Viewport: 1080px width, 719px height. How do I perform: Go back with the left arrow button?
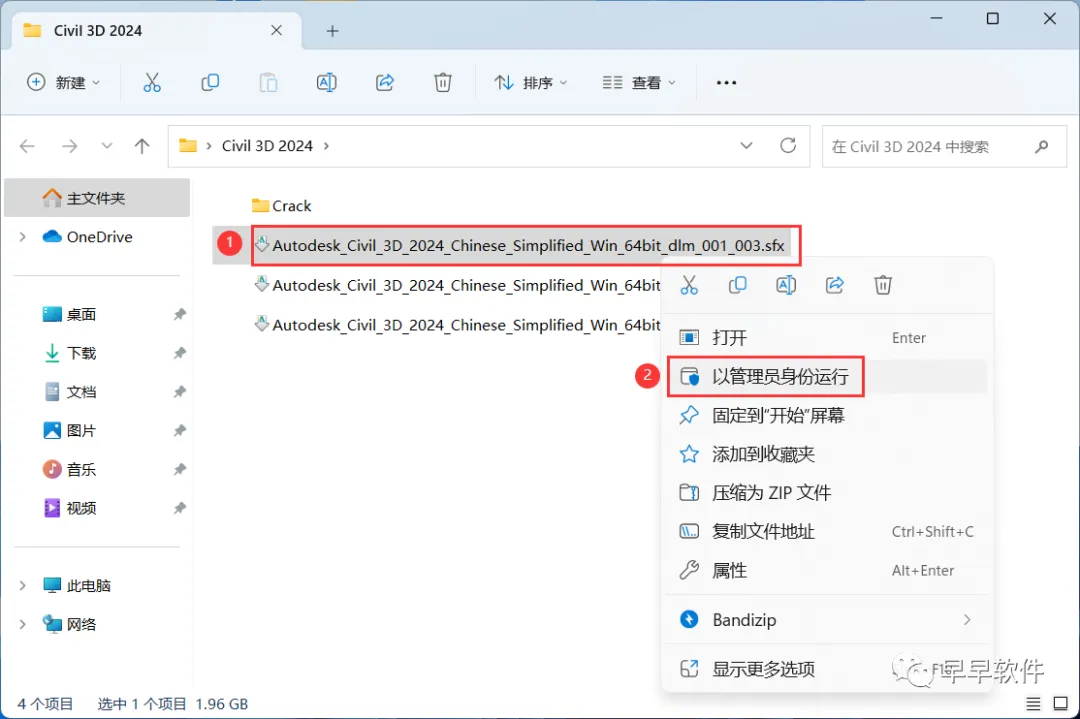tap(28, 146)
